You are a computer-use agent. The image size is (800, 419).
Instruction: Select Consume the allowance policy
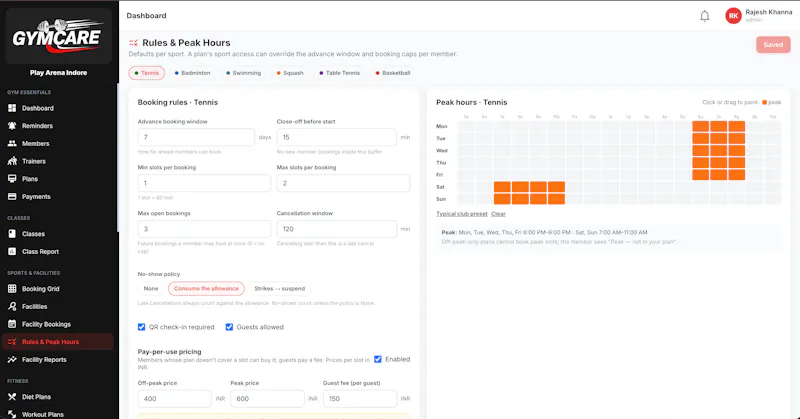tap(206, 289)
